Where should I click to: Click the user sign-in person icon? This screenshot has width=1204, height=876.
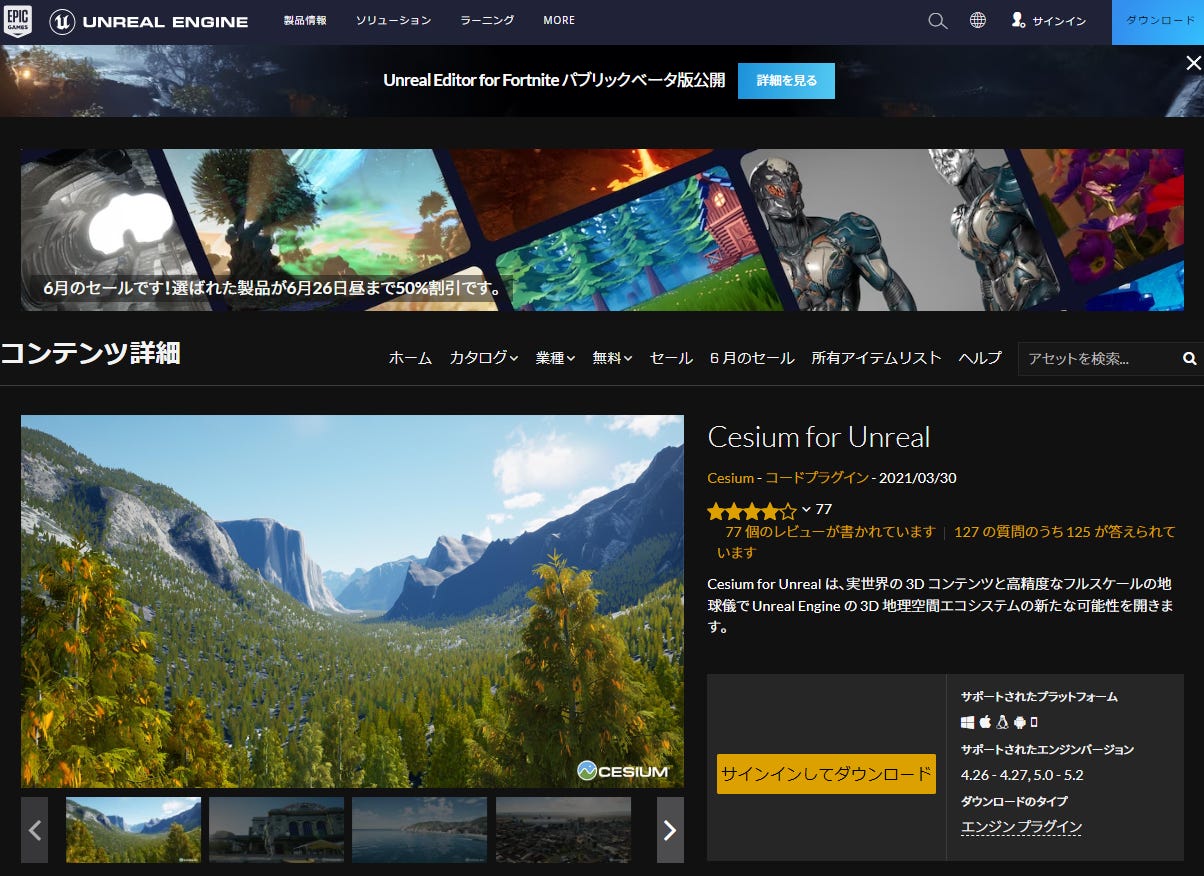click(x=1018, y=20)
